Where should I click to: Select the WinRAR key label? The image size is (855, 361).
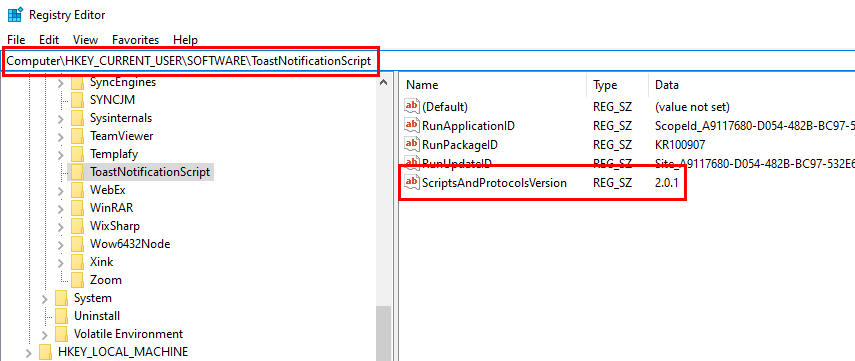[x=111, y=208]
